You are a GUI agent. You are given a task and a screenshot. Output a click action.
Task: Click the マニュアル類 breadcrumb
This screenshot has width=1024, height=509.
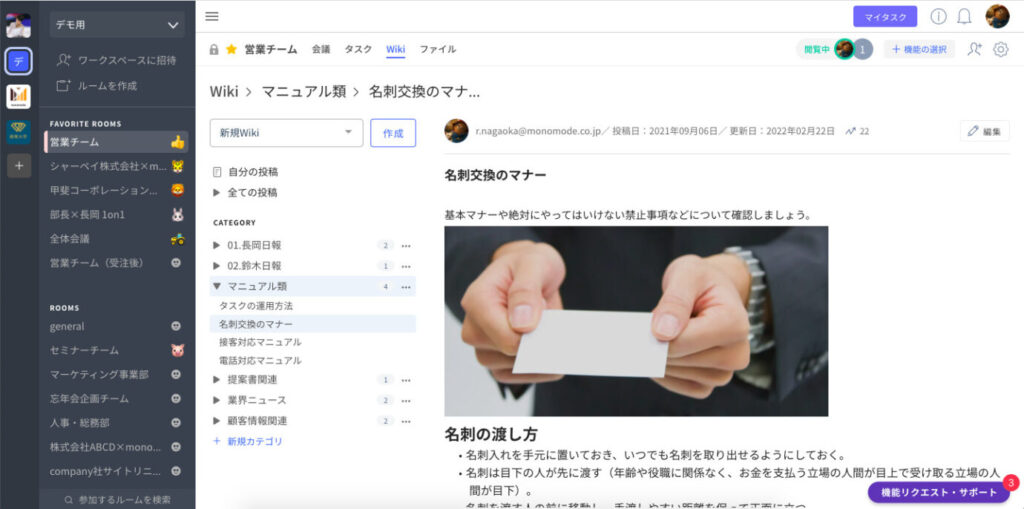click(304, 91)
